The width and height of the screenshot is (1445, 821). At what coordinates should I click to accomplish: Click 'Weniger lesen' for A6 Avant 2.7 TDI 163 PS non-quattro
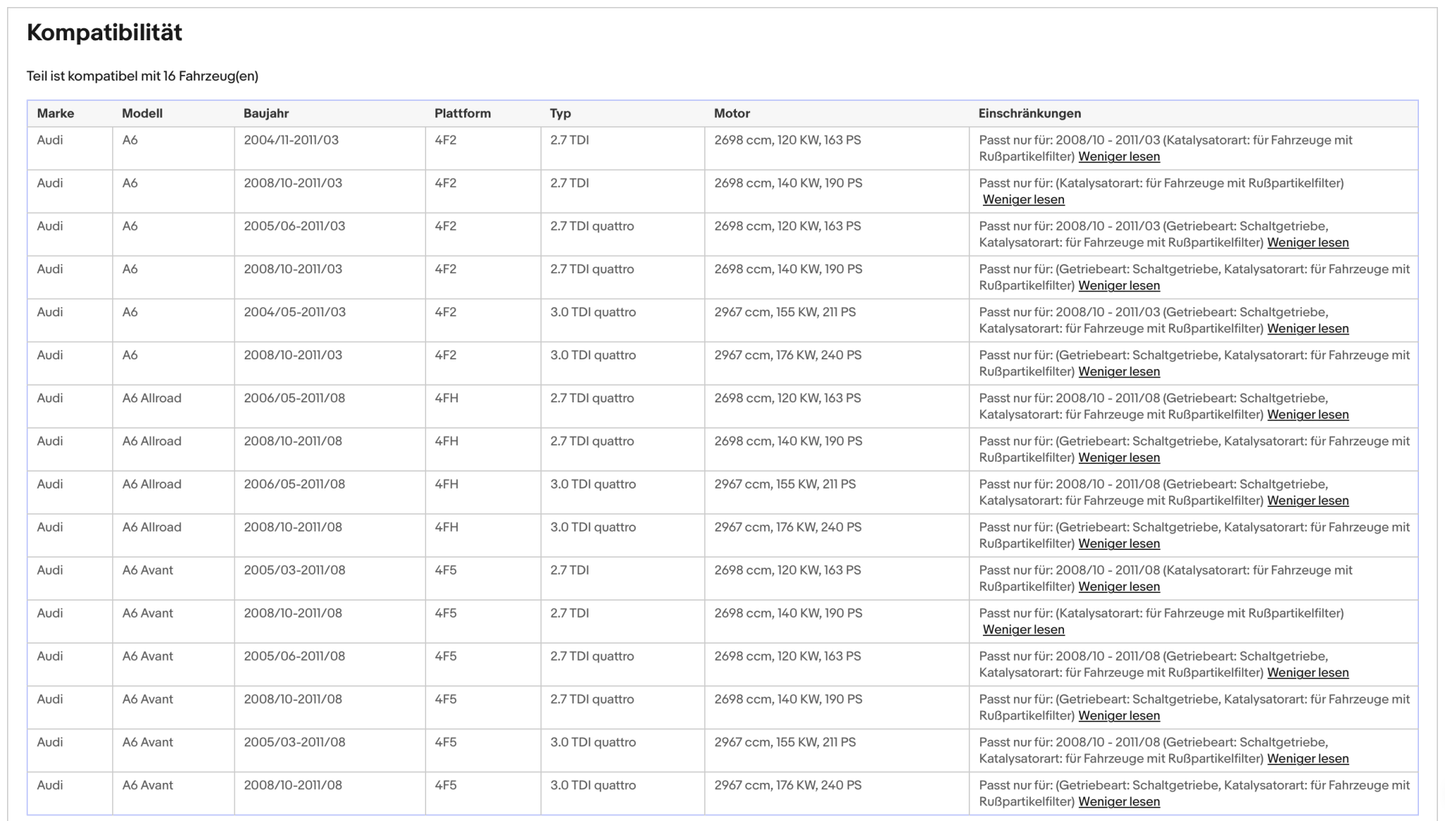tap(1118, 587)
